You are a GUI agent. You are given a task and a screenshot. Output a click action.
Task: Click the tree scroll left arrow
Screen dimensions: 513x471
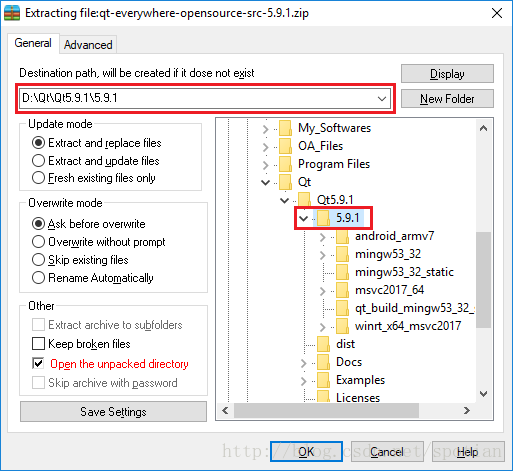[225, 410]
